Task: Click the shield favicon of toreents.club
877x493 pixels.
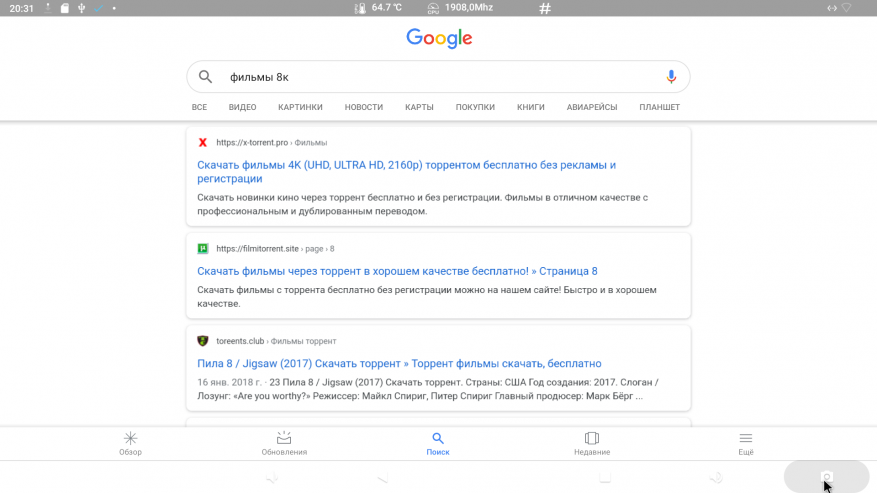Action: pos(202,341)
